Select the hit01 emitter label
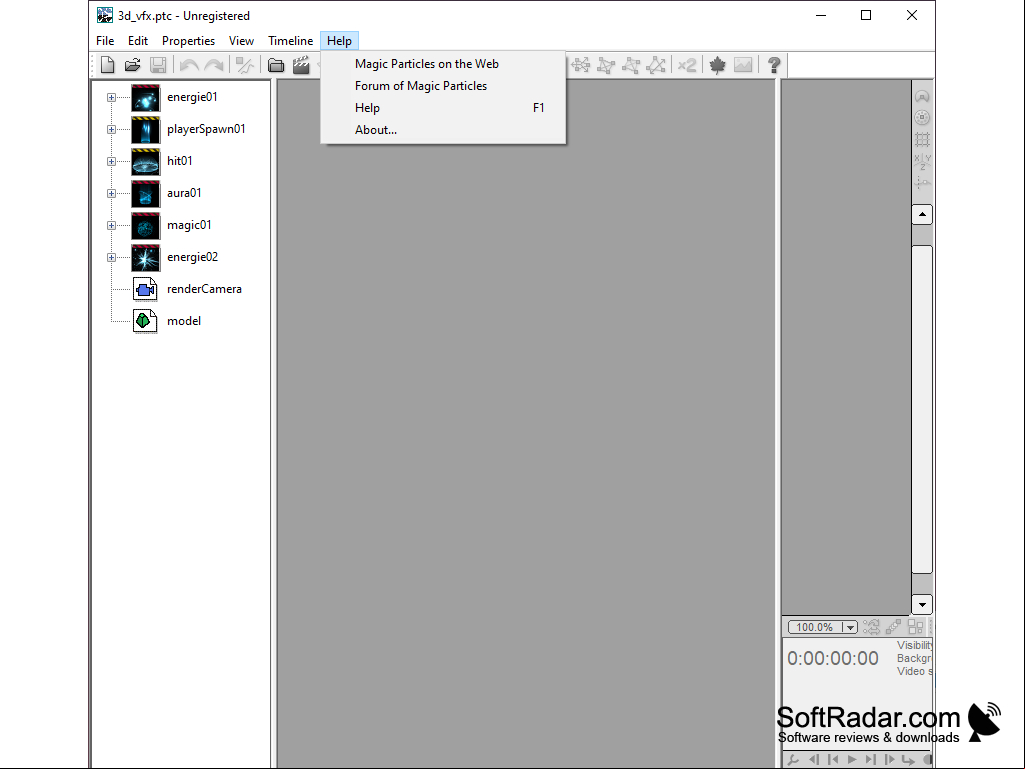The image size is (1025, 769). pyautogui.click(x=180, y=161)
